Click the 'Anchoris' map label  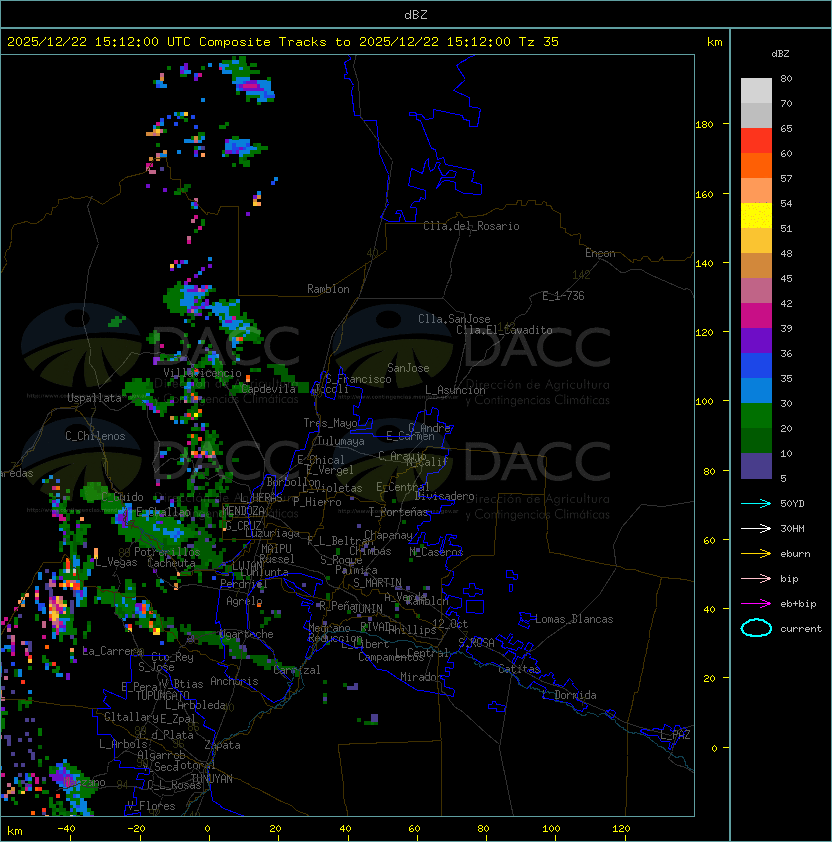[234, 681]
